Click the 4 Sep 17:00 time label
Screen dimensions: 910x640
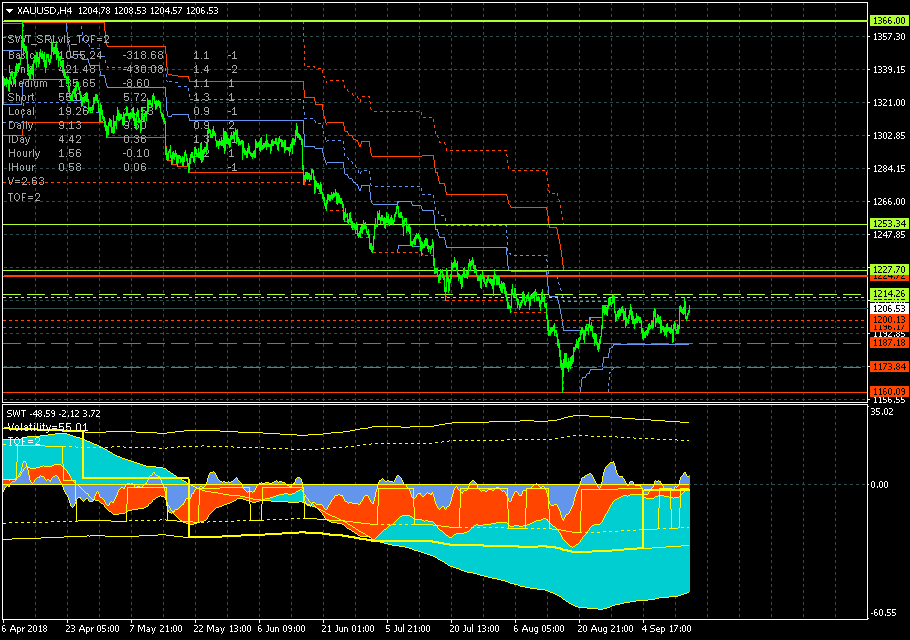(665, 630)
